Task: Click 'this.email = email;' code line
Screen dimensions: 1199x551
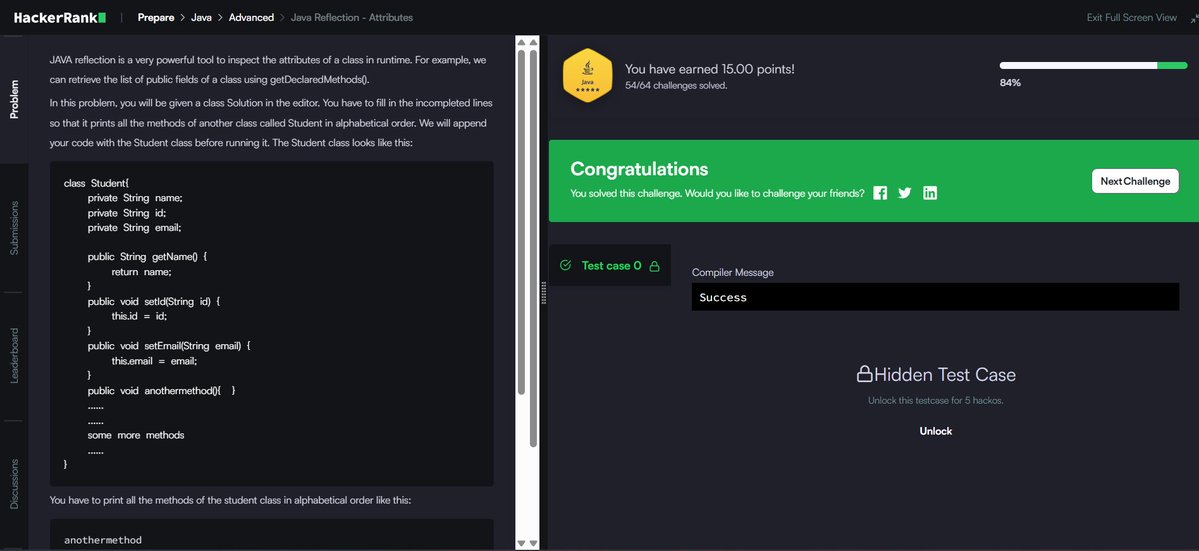Action: tap(154, 361)
